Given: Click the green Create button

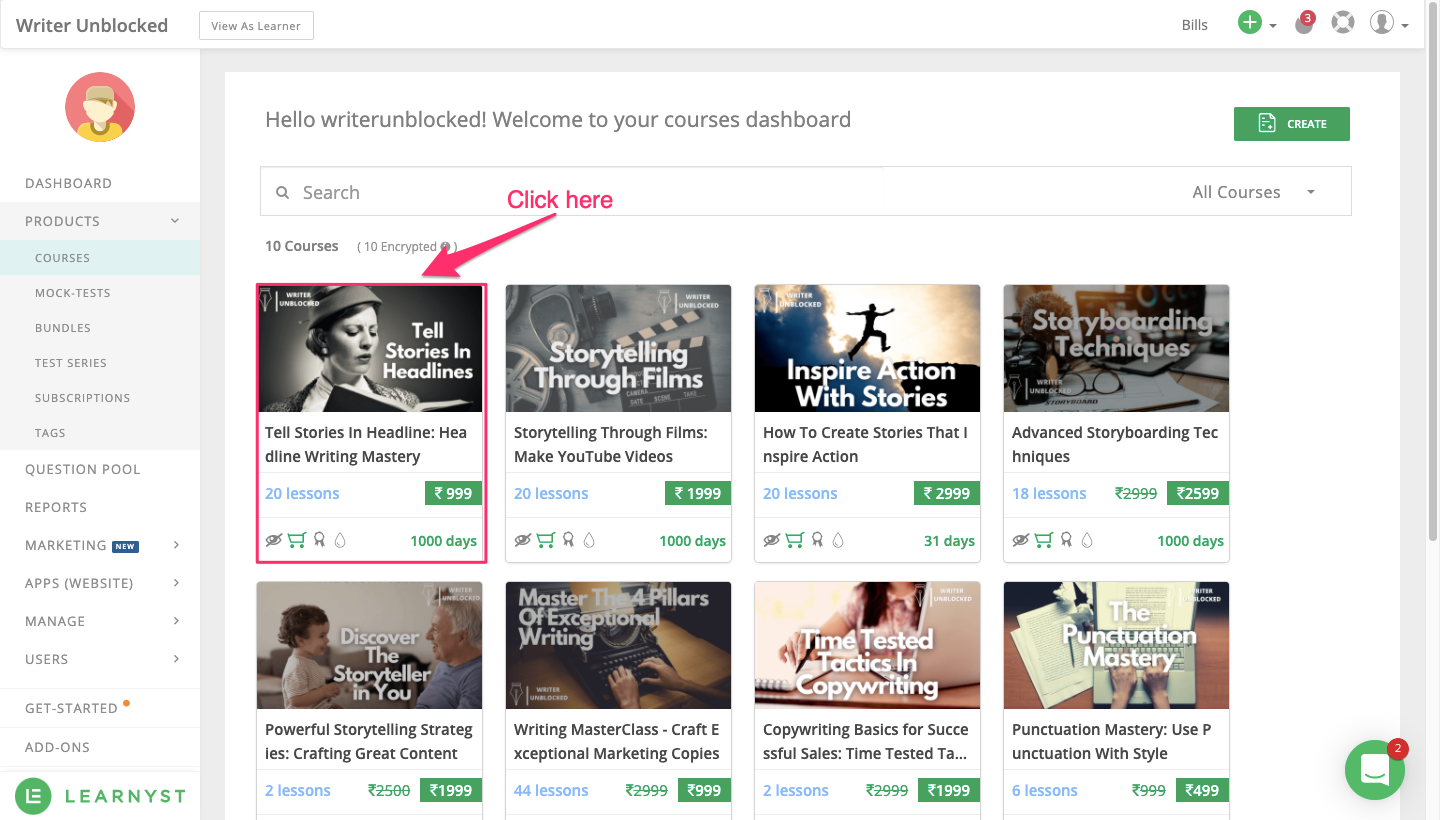Looking at the screenshot, I should pos(1291,124).
